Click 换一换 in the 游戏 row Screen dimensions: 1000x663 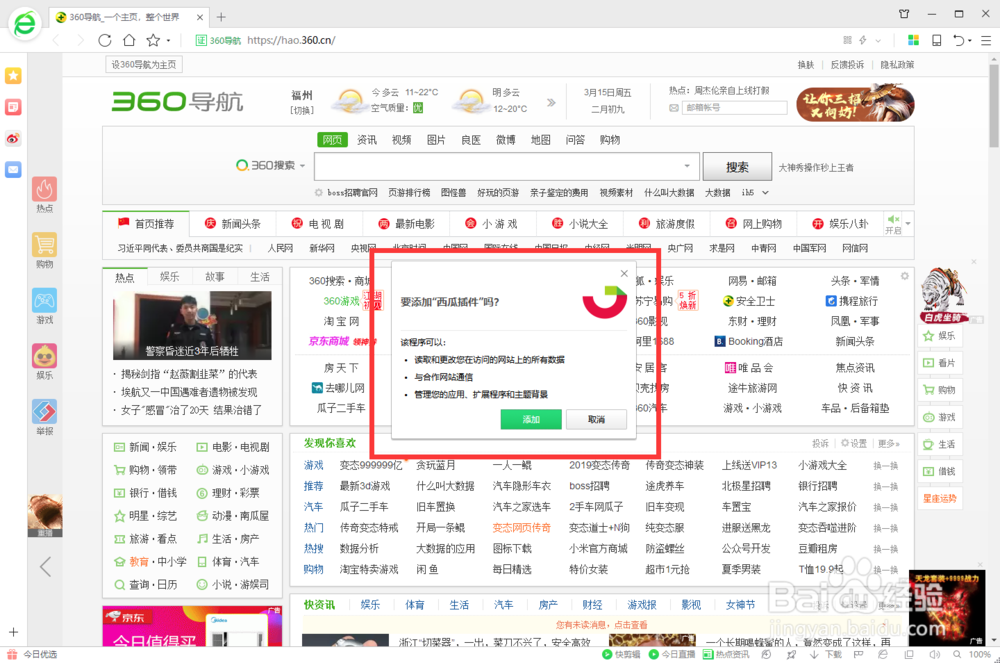[x=886, y=466]
